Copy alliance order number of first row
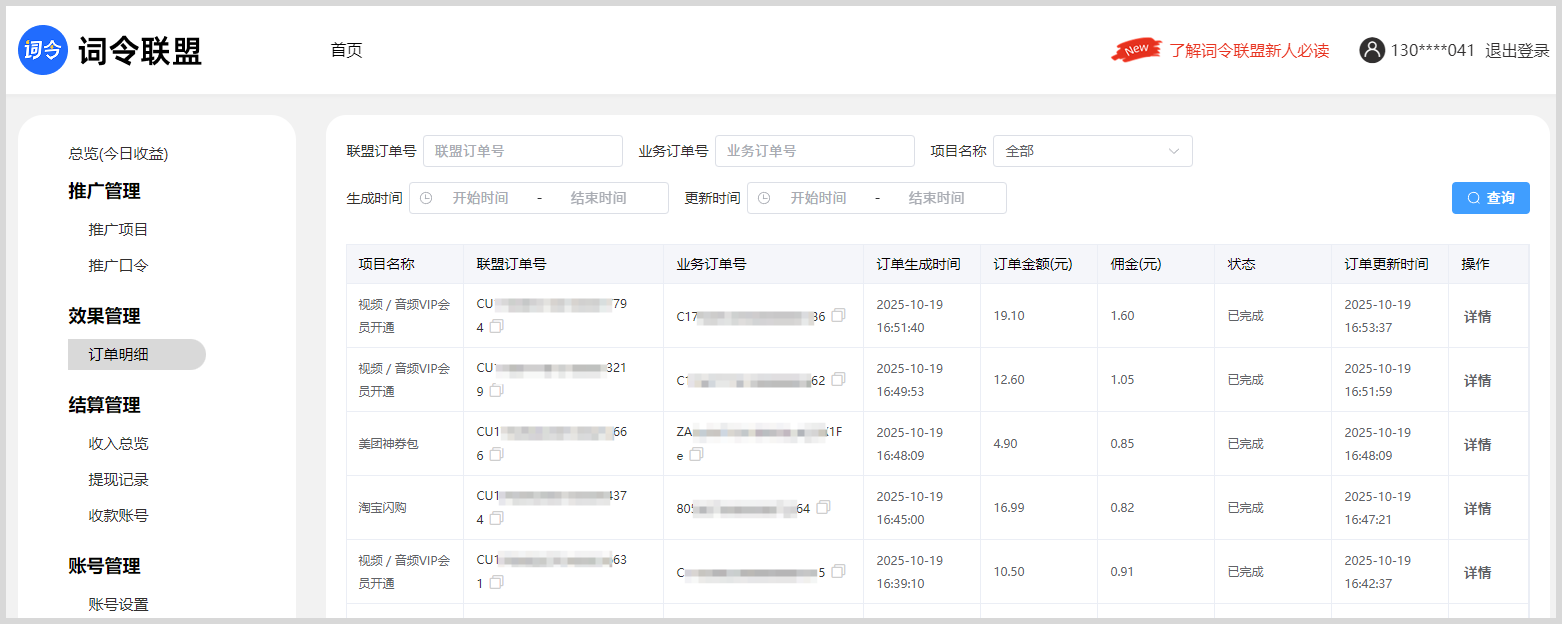The height and width of the screenshot is (624, 1562). tap(496, 327)
